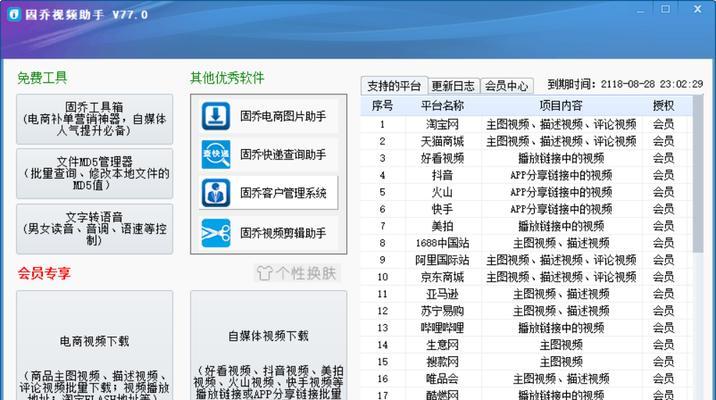Click the 客户管理系统 person icon
The width and height of the screenshot is (716, 400).
point(216,193)
